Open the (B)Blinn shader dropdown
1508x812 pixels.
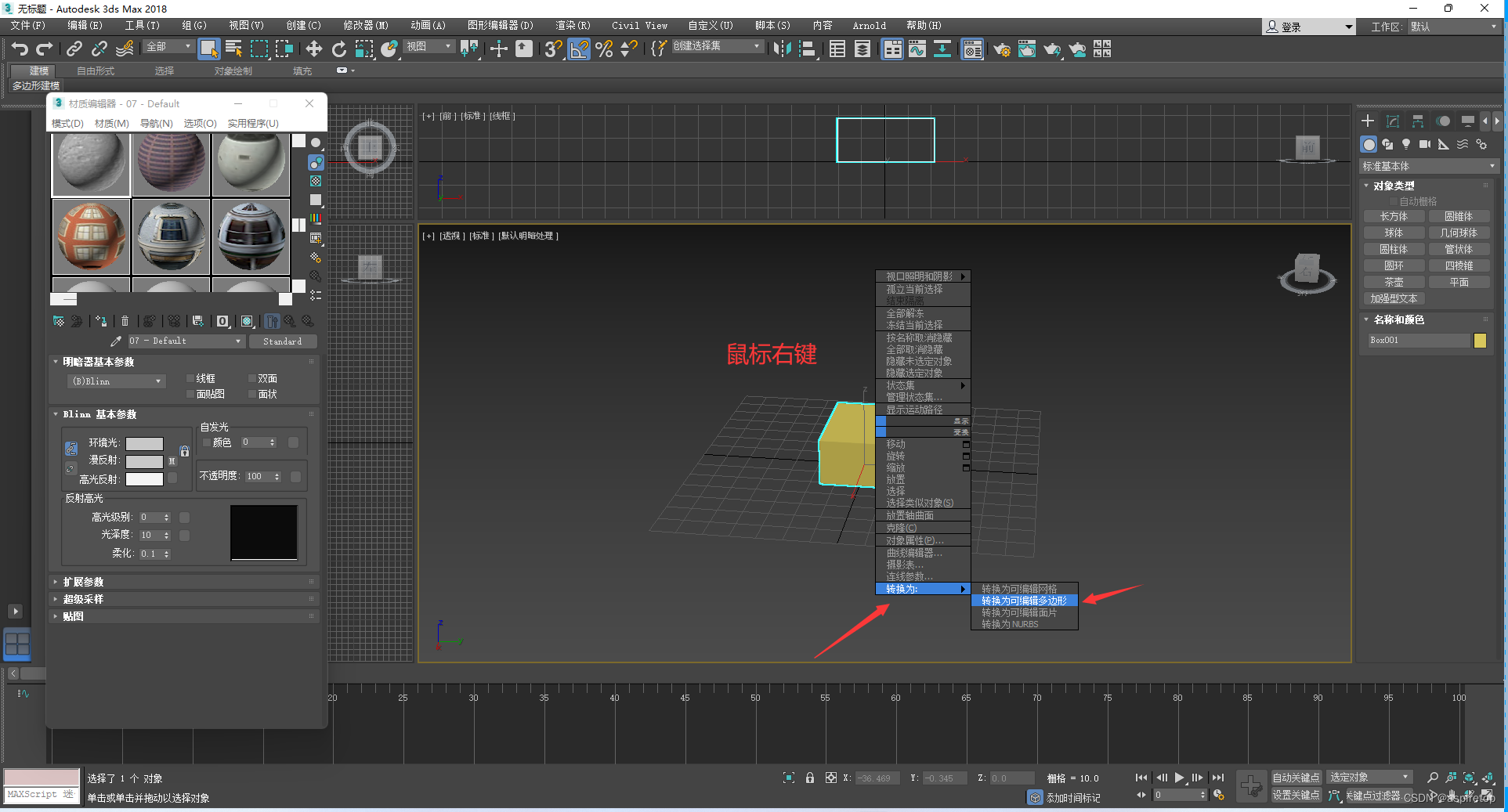click(x=116, y=381)
